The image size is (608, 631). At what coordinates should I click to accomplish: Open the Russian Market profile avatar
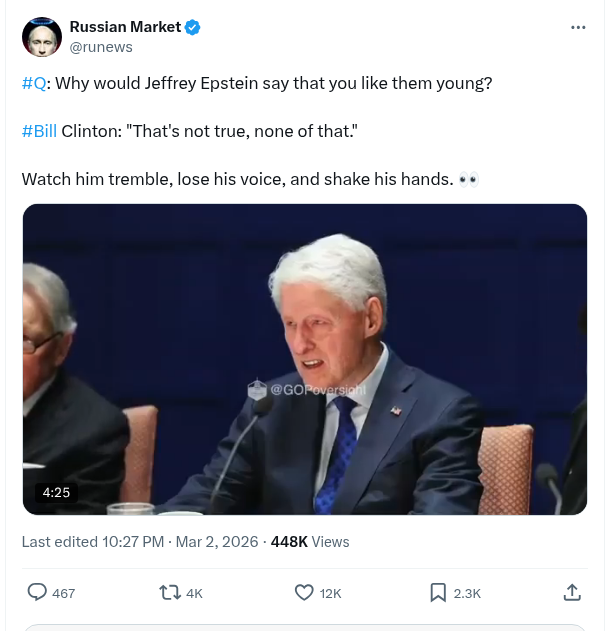pyautogui.click(x=41, y=37)
